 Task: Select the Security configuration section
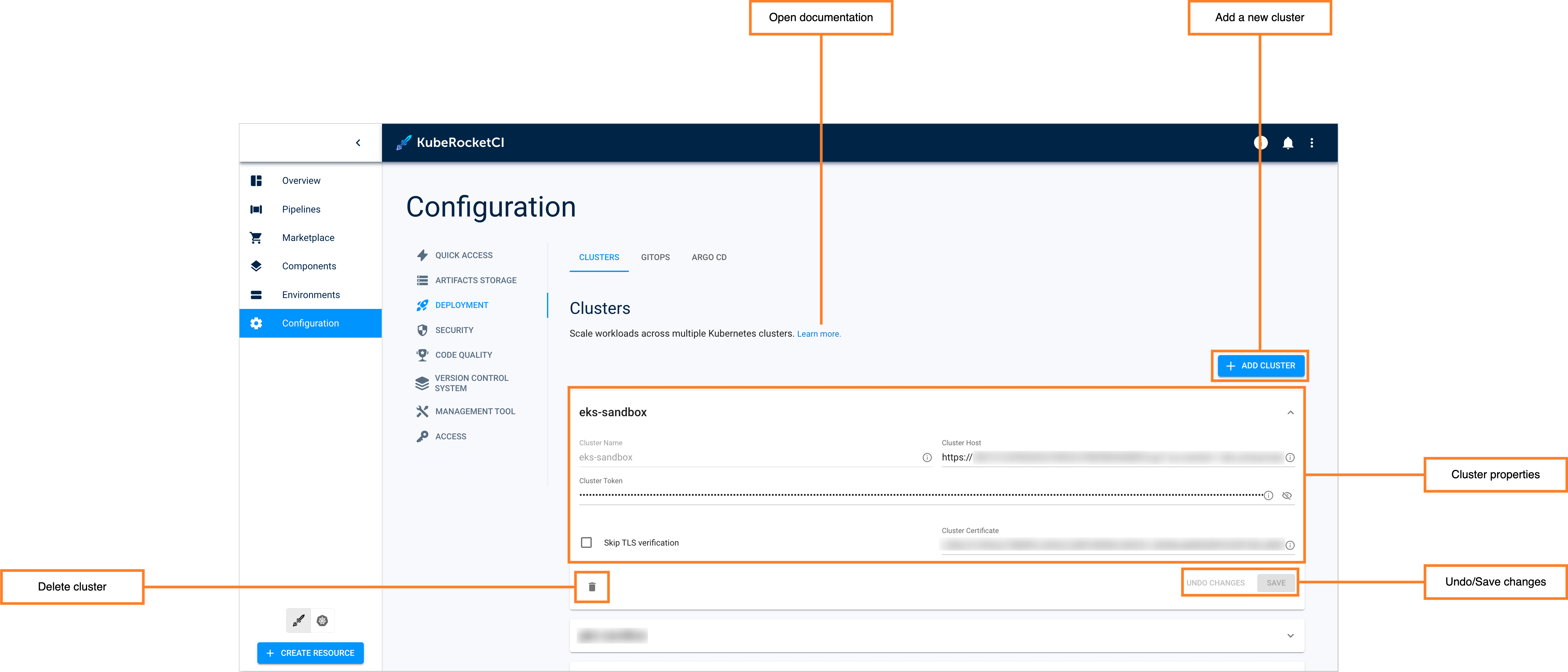coord(454,330)
